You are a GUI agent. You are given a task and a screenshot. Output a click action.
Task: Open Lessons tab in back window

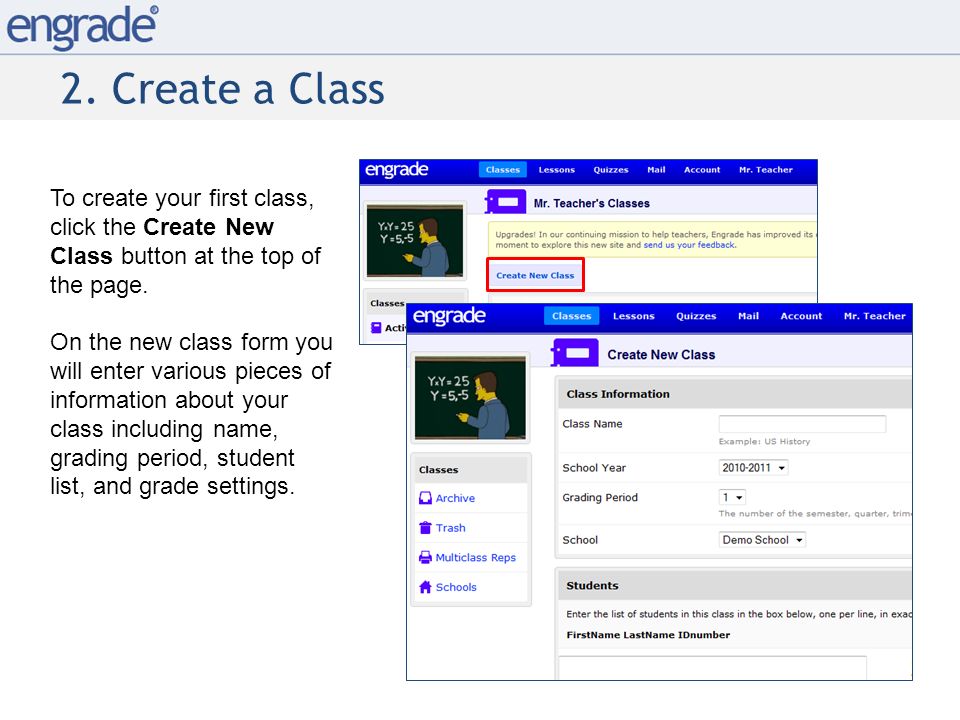tap(557, 170)
